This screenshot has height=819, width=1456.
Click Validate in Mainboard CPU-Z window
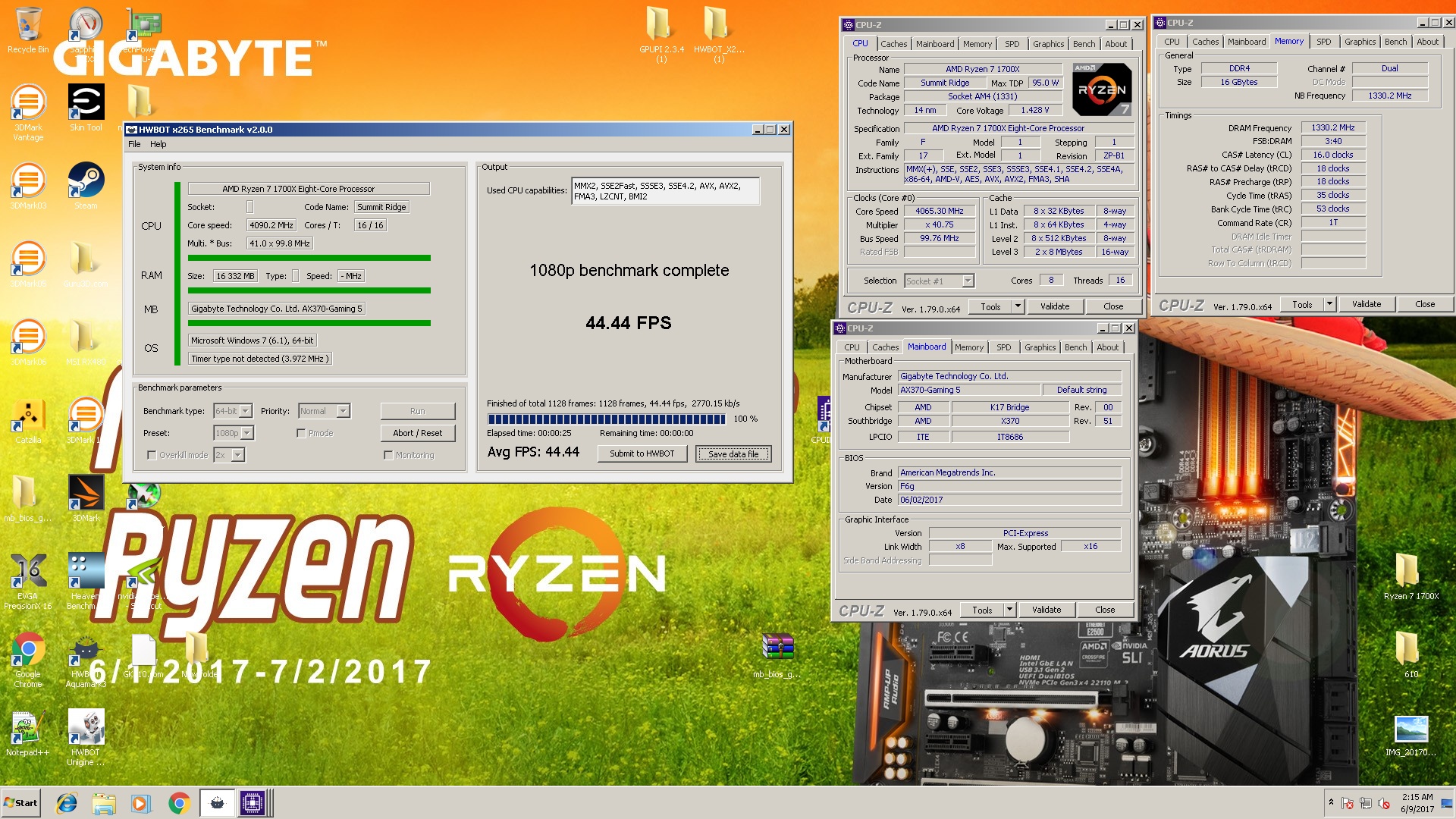[x=1046, y=610]
